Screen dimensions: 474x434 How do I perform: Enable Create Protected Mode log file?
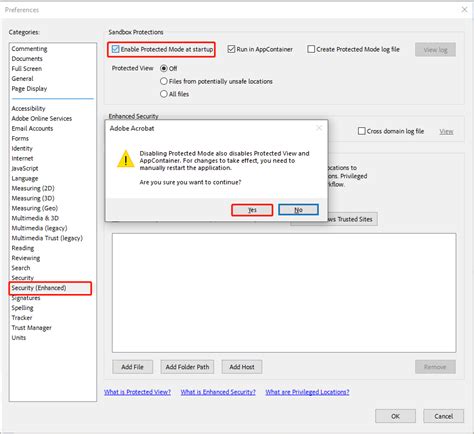click(311, 49)
